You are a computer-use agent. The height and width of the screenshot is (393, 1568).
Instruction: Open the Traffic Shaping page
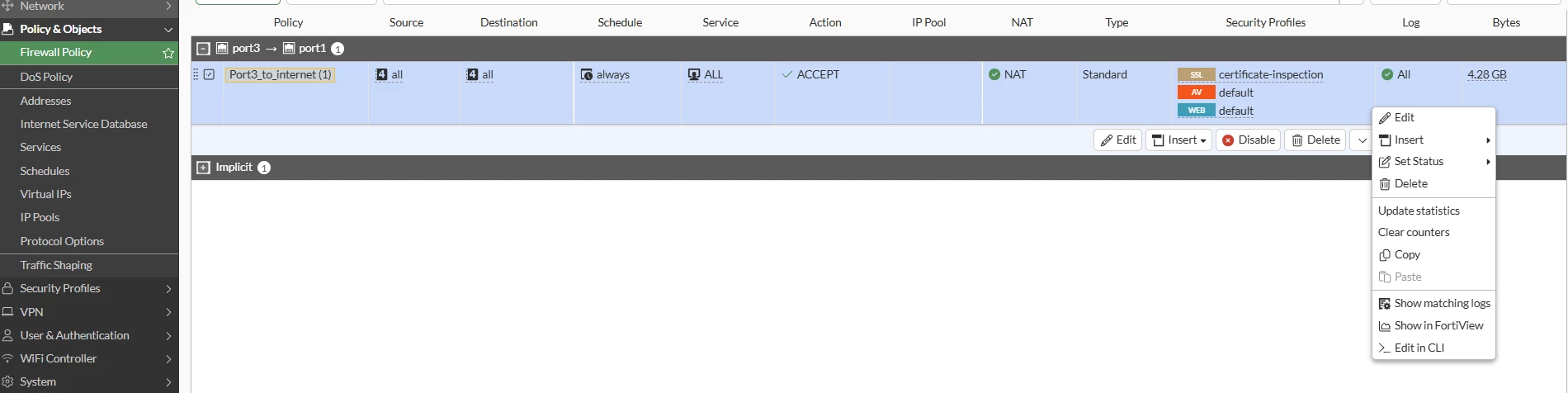[x=56, y=265]
